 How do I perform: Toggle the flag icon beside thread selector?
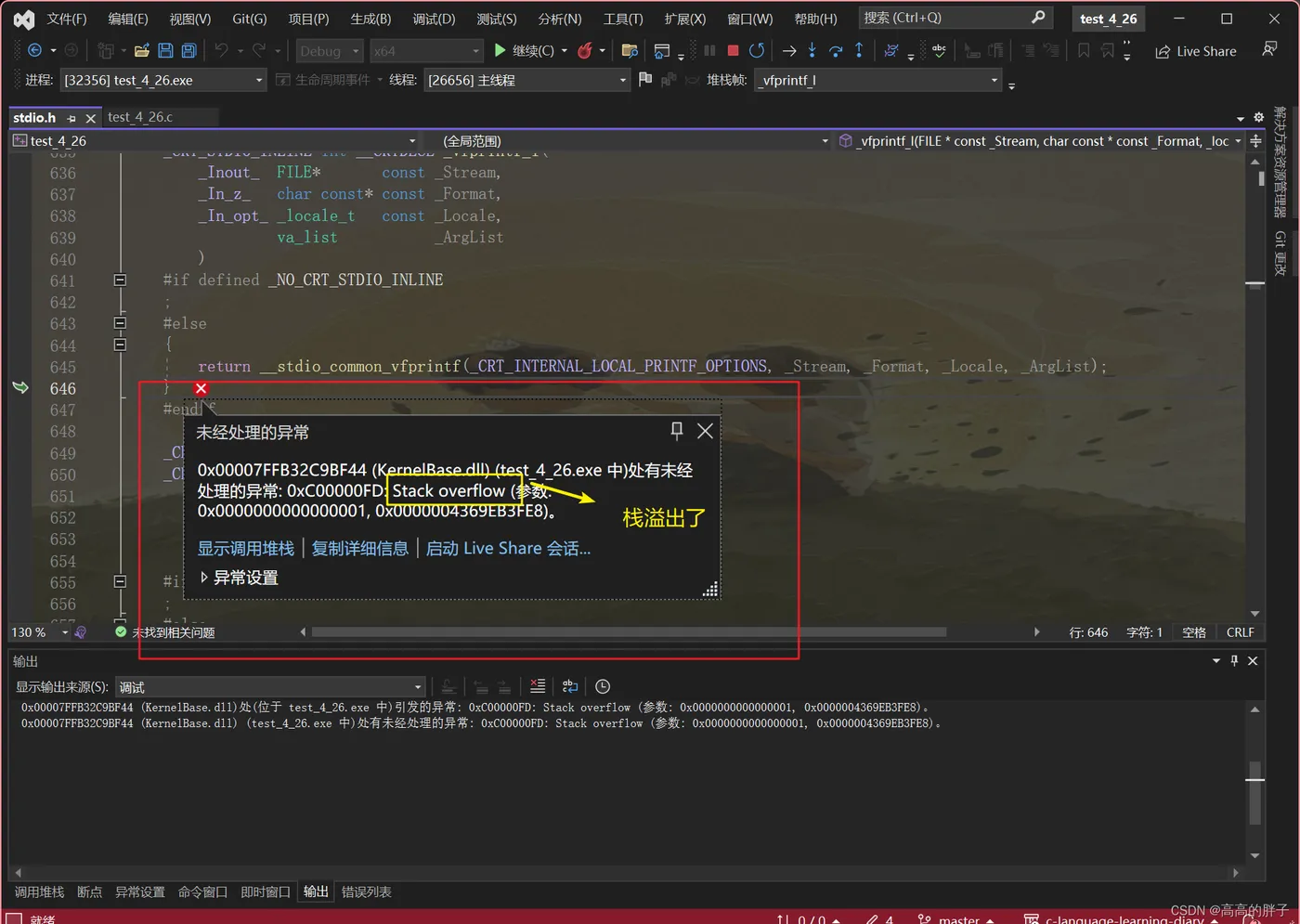click(x=645, y=80)
